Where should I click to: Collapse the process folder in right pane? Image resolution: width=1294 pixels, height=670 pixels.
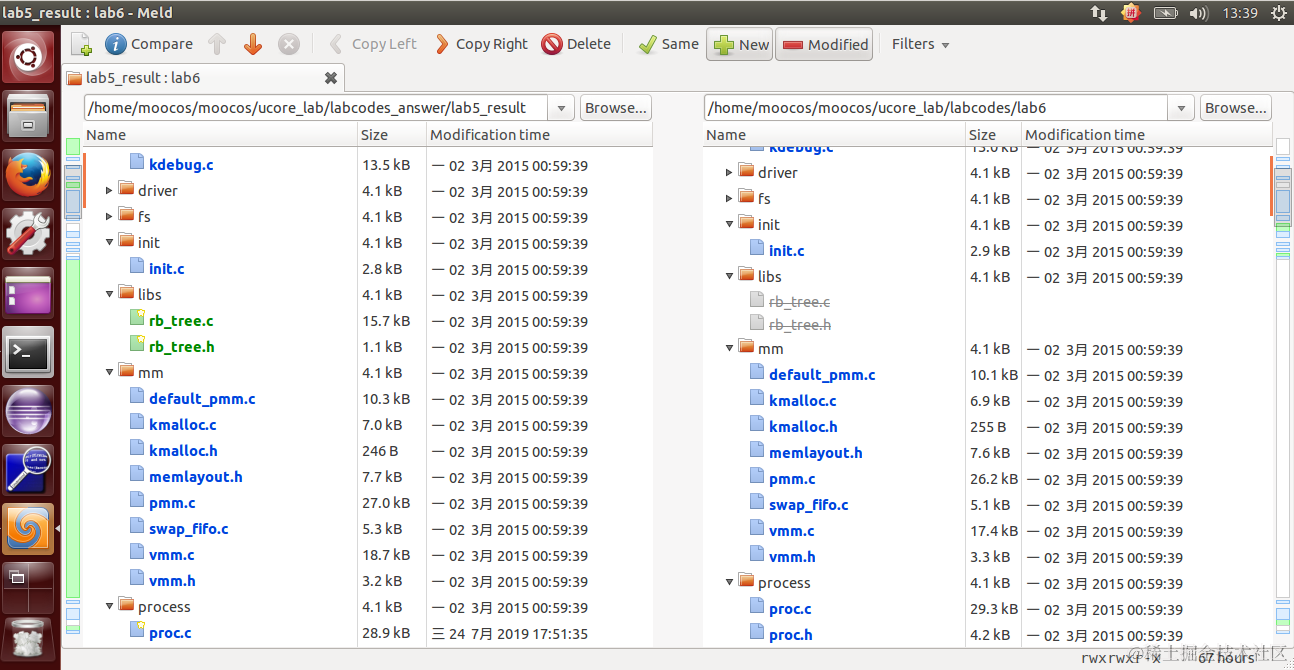pos(729,582)
